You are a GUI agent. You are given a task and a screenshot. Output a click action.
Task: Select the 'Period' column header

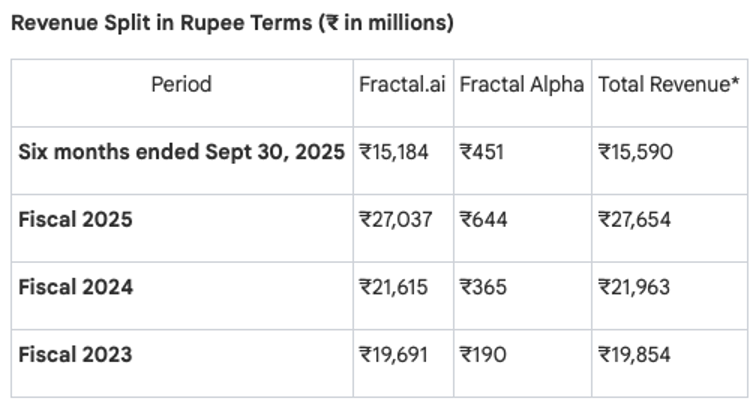coord(181,85)
